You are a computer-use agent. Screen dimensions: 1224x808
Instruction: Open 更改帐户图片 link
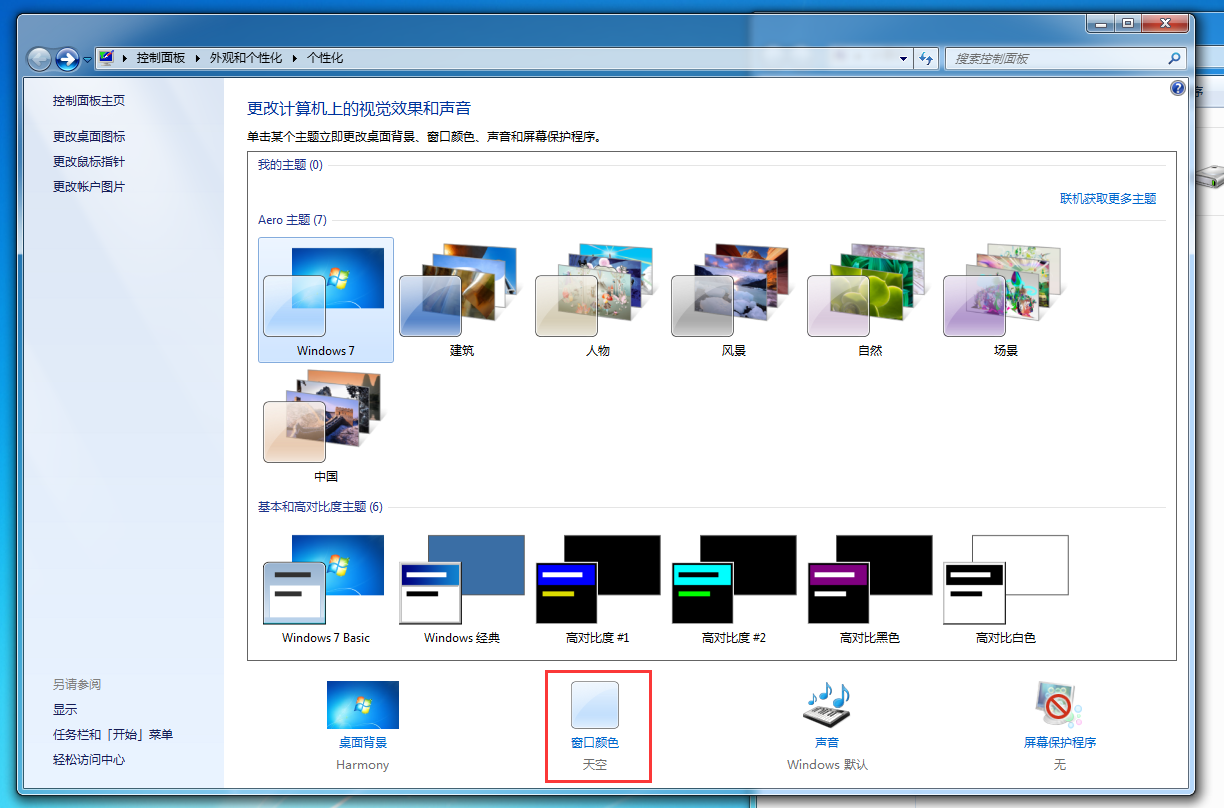point(89,187)
